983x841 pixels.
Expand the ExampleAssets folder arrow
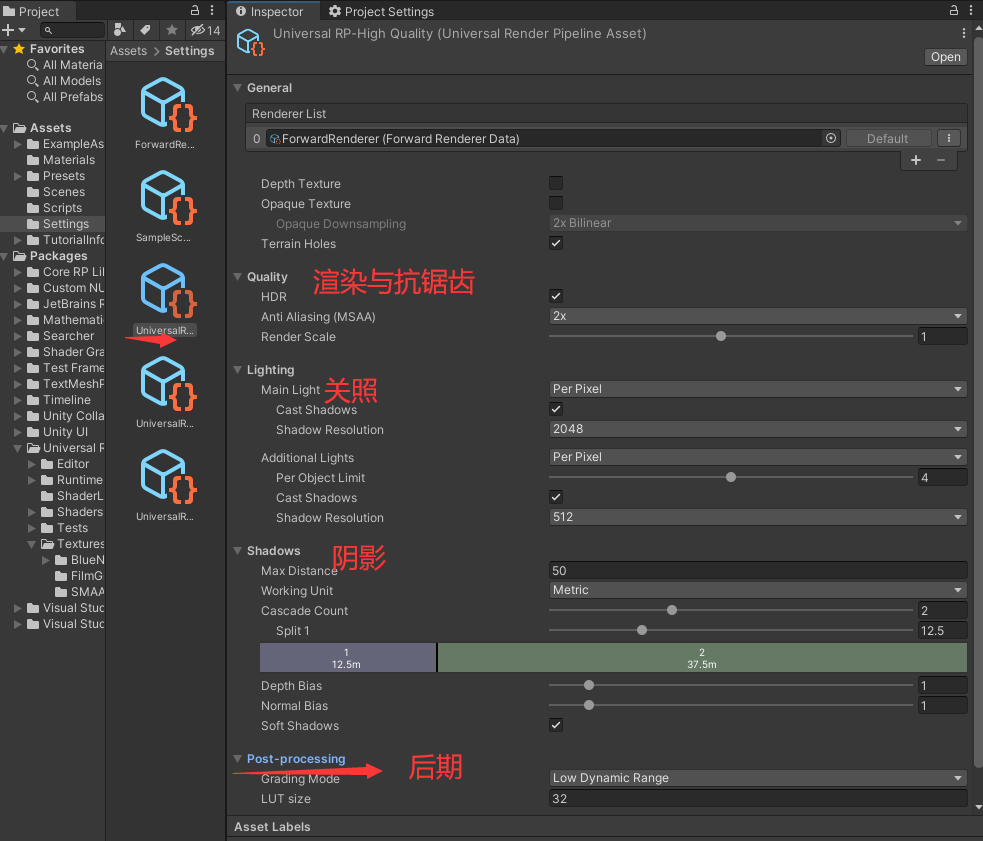point(18,144)
